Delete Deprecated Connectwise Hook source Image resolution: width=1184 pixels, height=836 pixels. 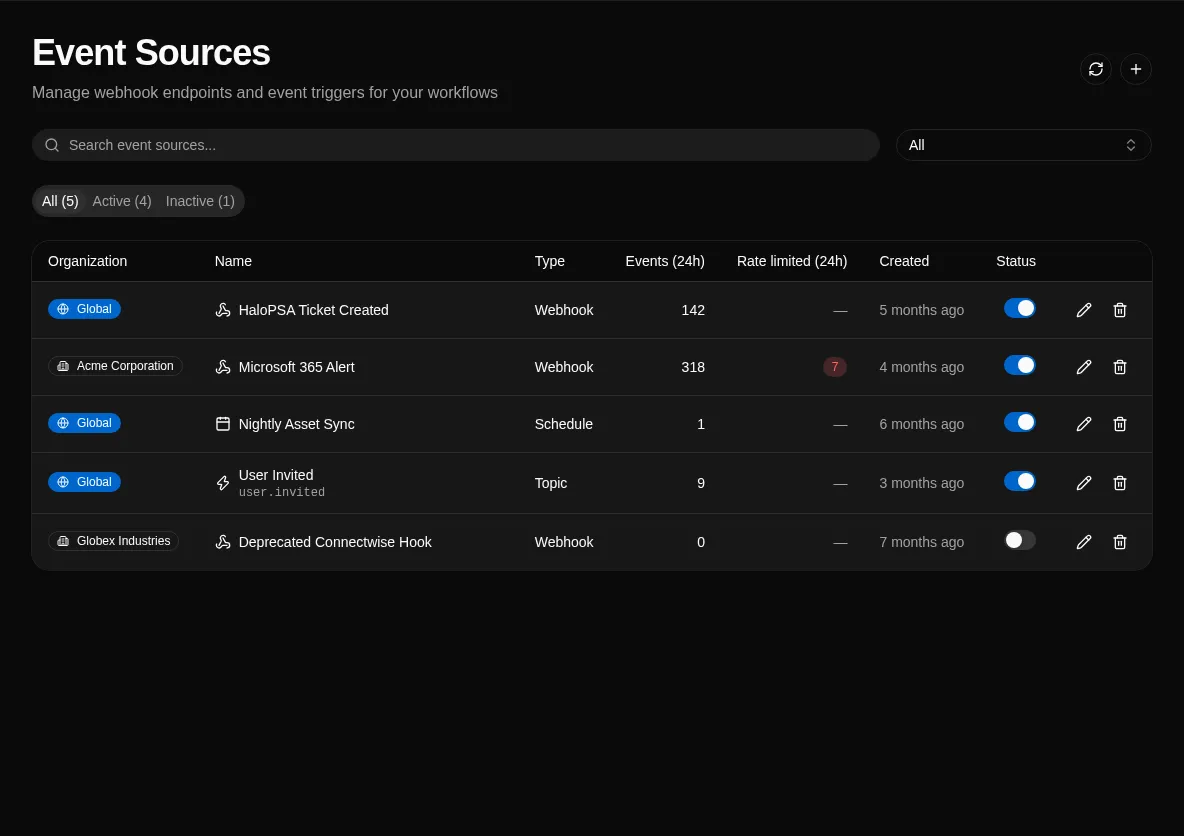coord(1120,542)
